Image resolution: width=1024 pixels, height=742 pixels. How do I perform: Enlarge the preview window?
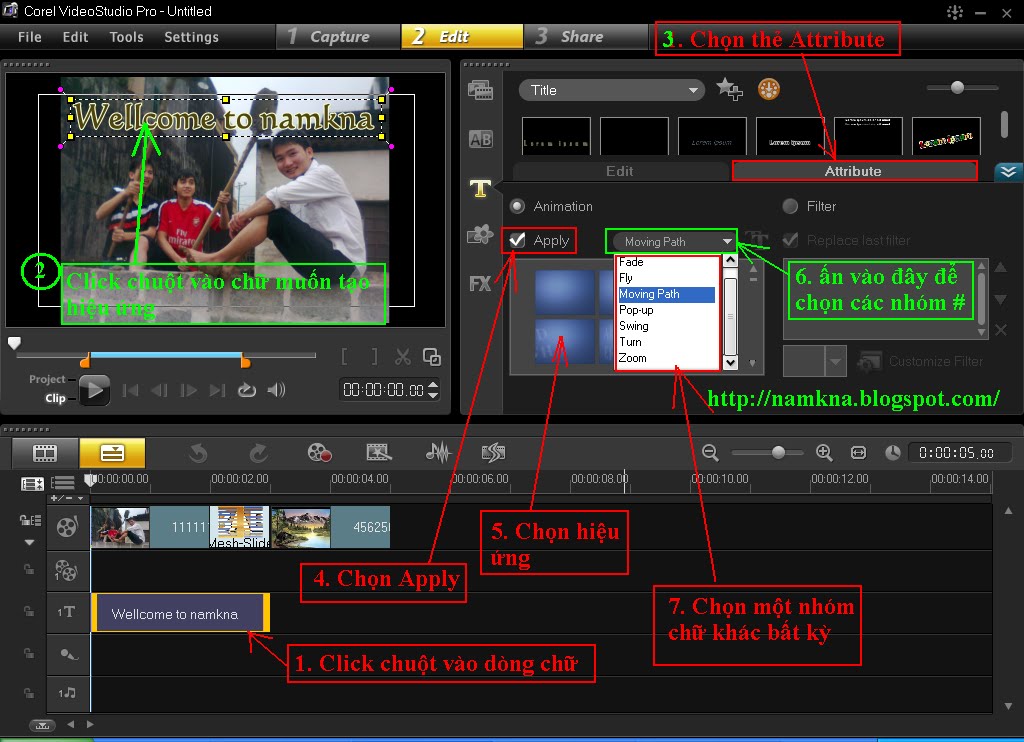(432, 357)
